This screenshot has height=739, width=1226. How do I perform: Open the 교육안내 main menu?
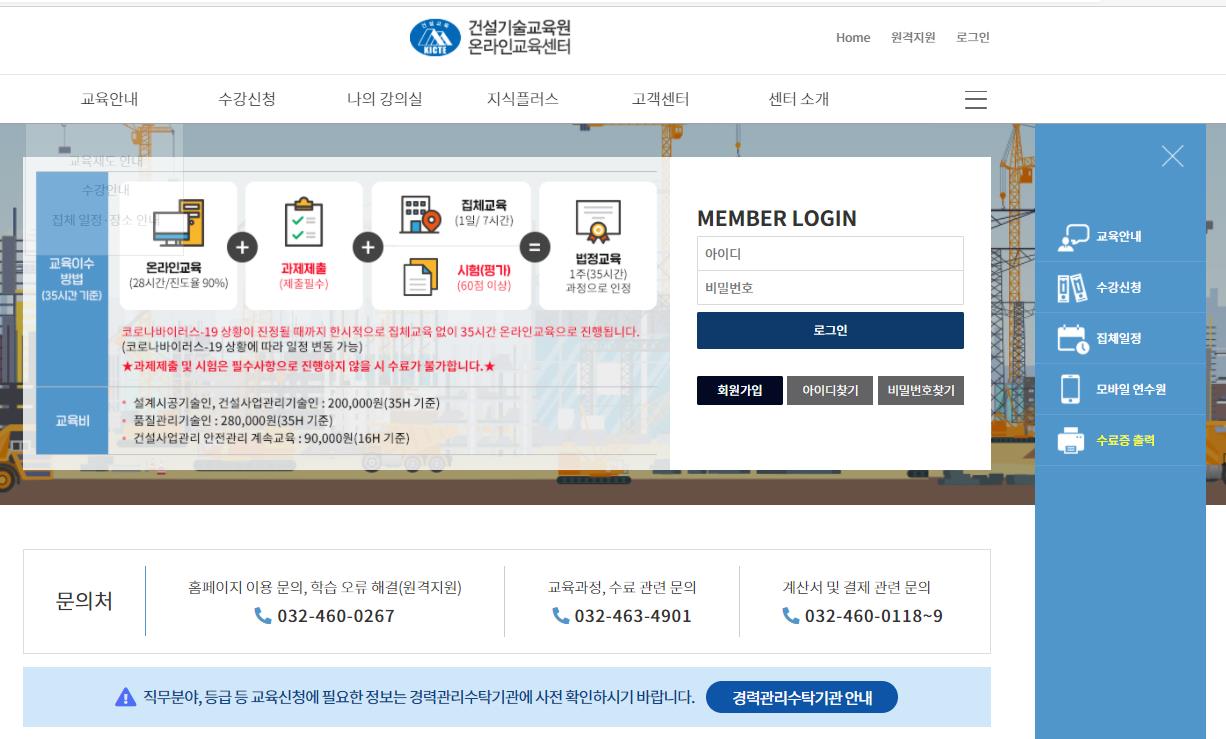pyautogui.click(x=109, y=99)
